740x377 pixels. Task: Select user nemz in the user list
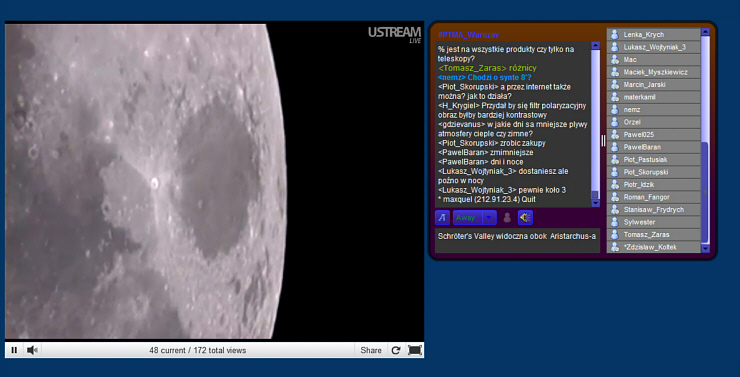click(x=654, y=109)
